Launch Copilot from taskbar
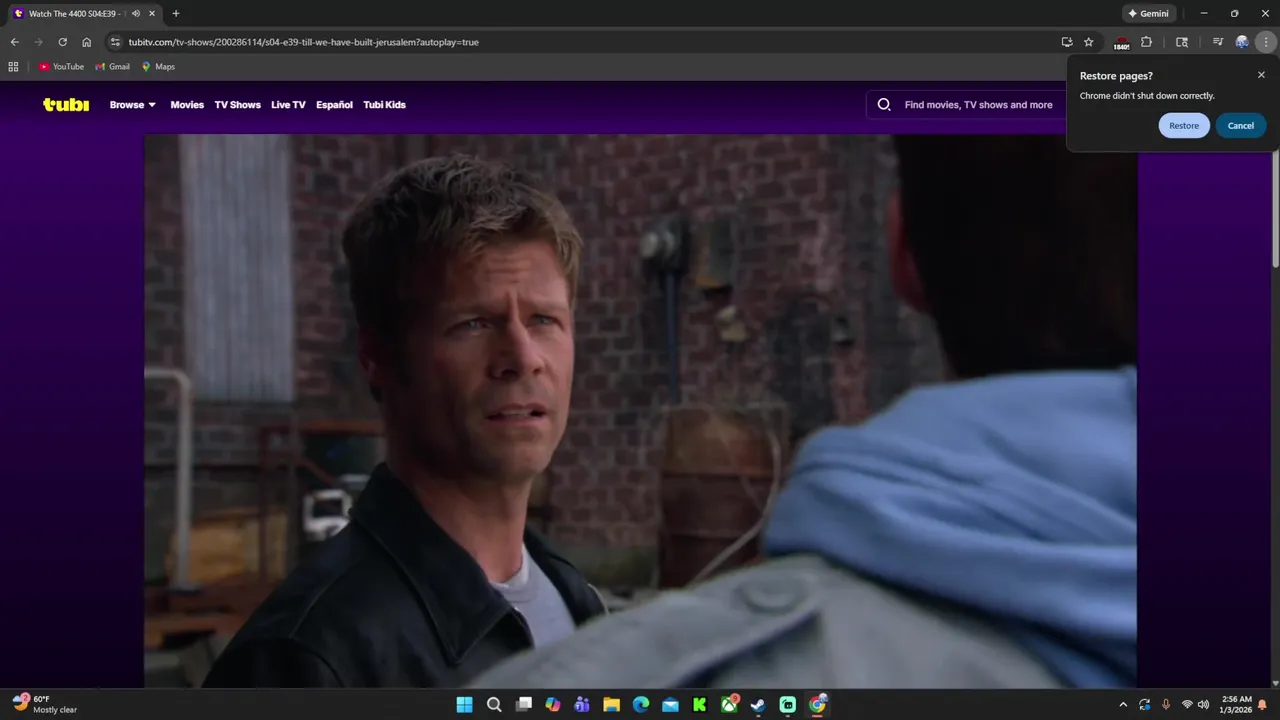Image resolution: width=1280 pixels, height=720 pixels. point(553,705)
